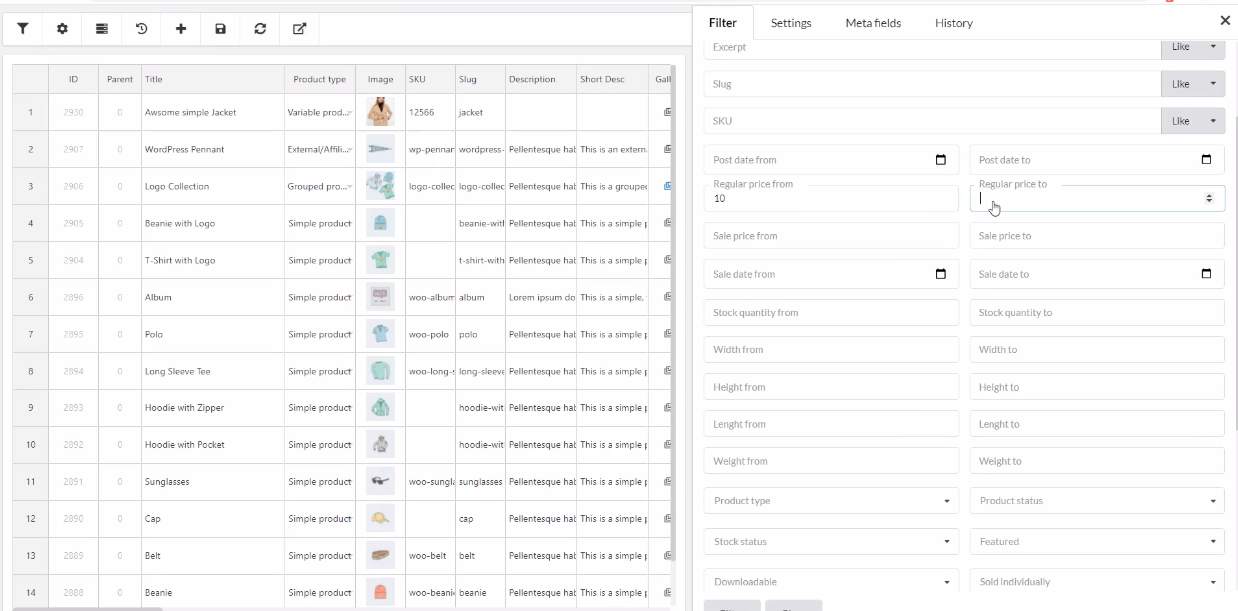Screen dimensions: 1238x611
Task: Switch to the Meta fields tab
Action: pos(873,23)
